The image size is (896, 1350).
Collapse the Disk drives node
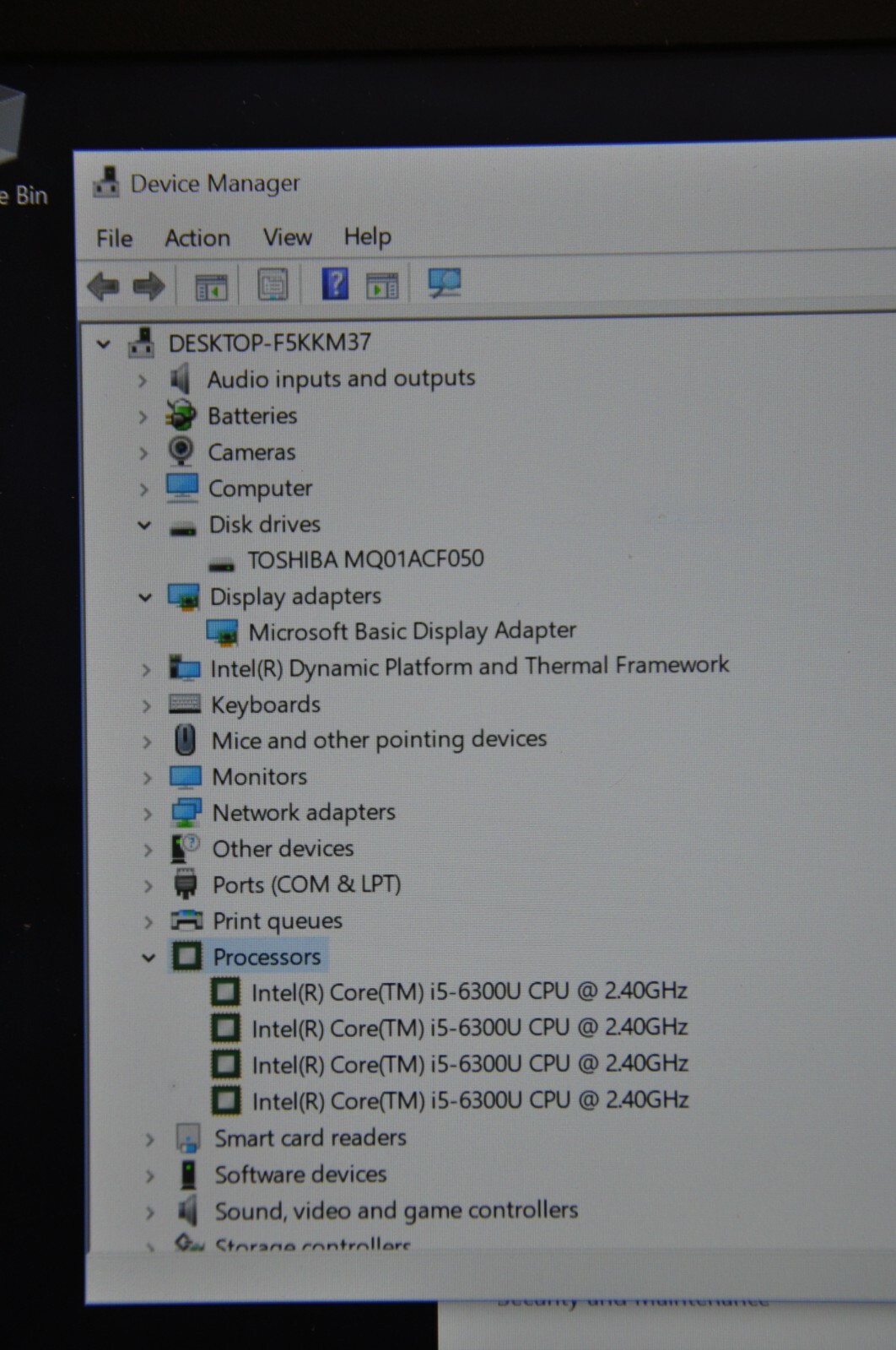(x=144, y=525)
